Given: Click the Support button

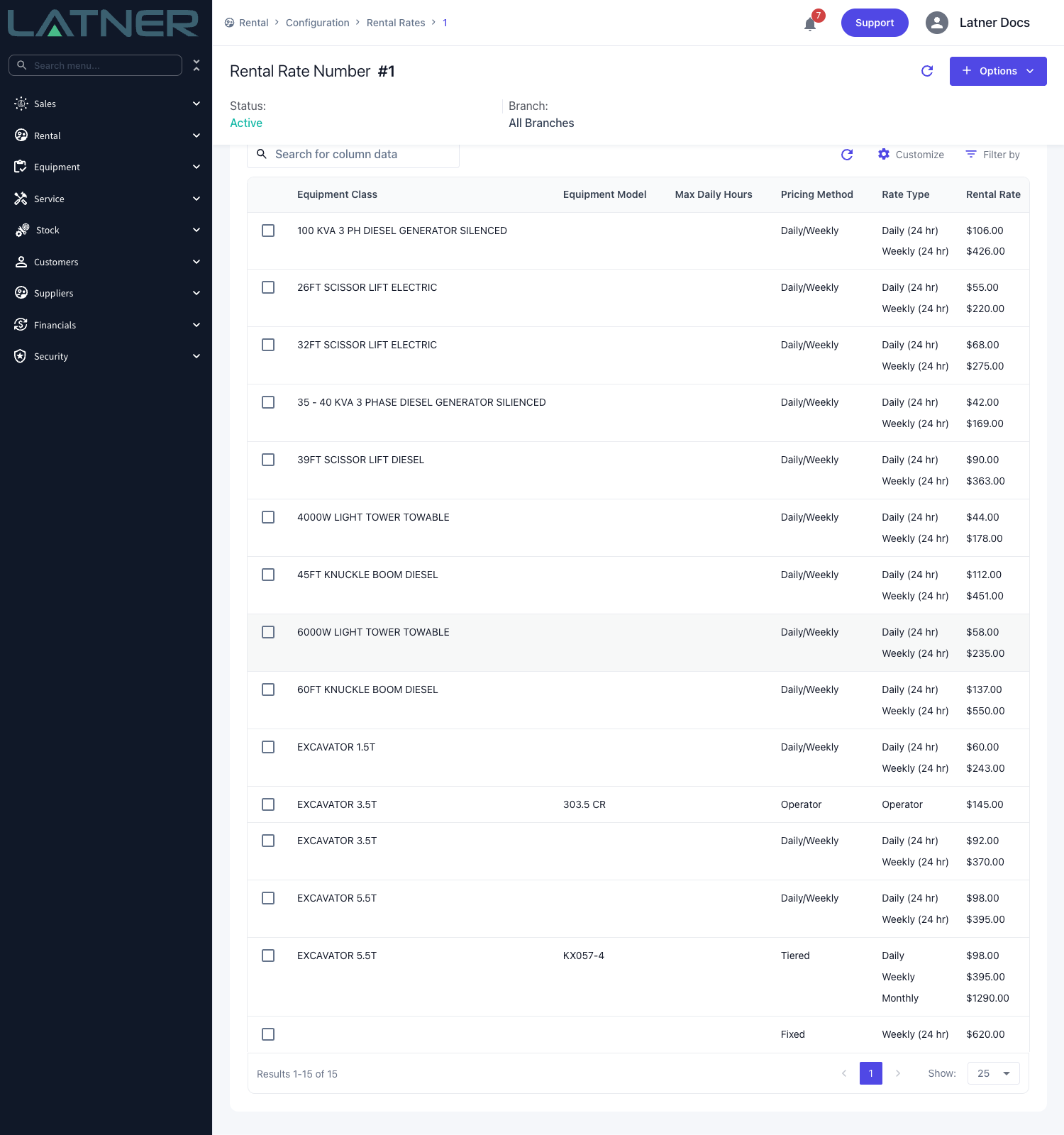Looking at the screenshot, I should pyautogui.click(x=875, y=23).
